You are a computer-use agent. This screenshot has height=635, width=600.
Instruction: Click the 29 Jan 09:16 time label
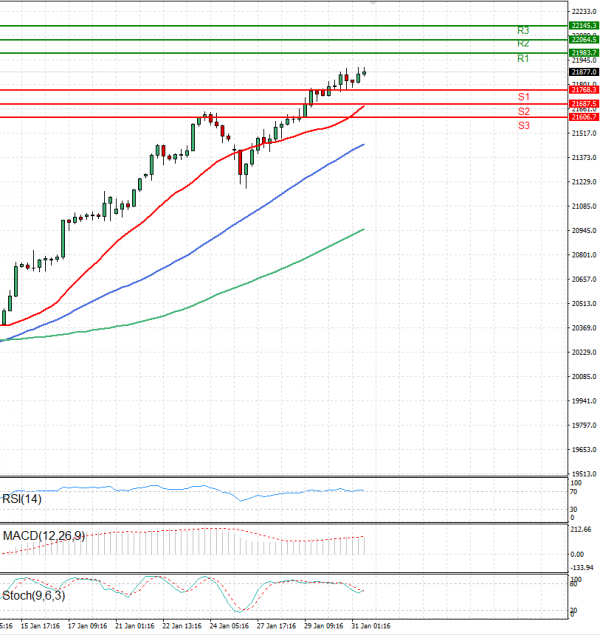323,626
